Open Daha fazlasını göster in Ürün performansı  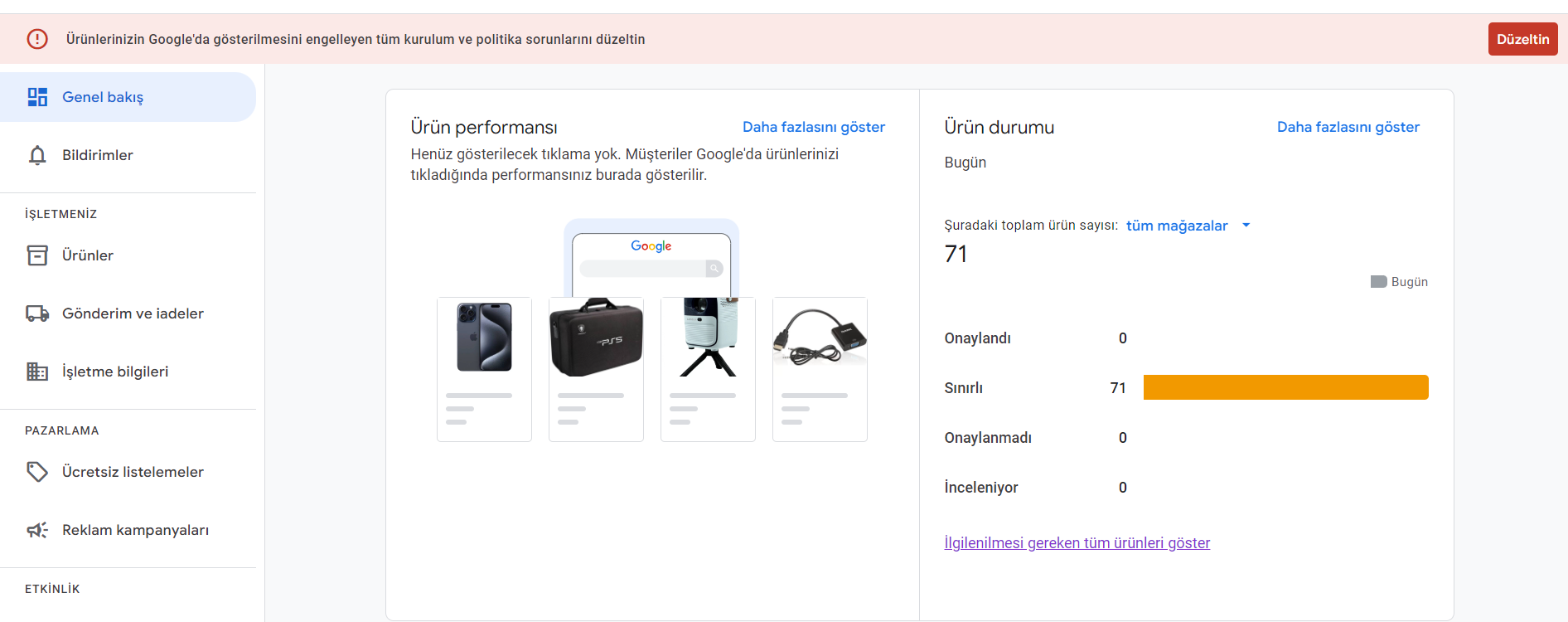coord(814,127)
